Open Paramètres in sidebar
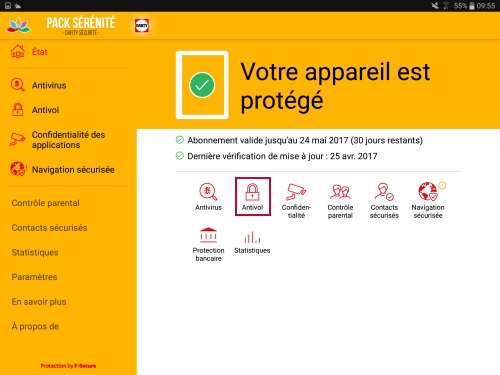500x375 pixels. [34, 277]
